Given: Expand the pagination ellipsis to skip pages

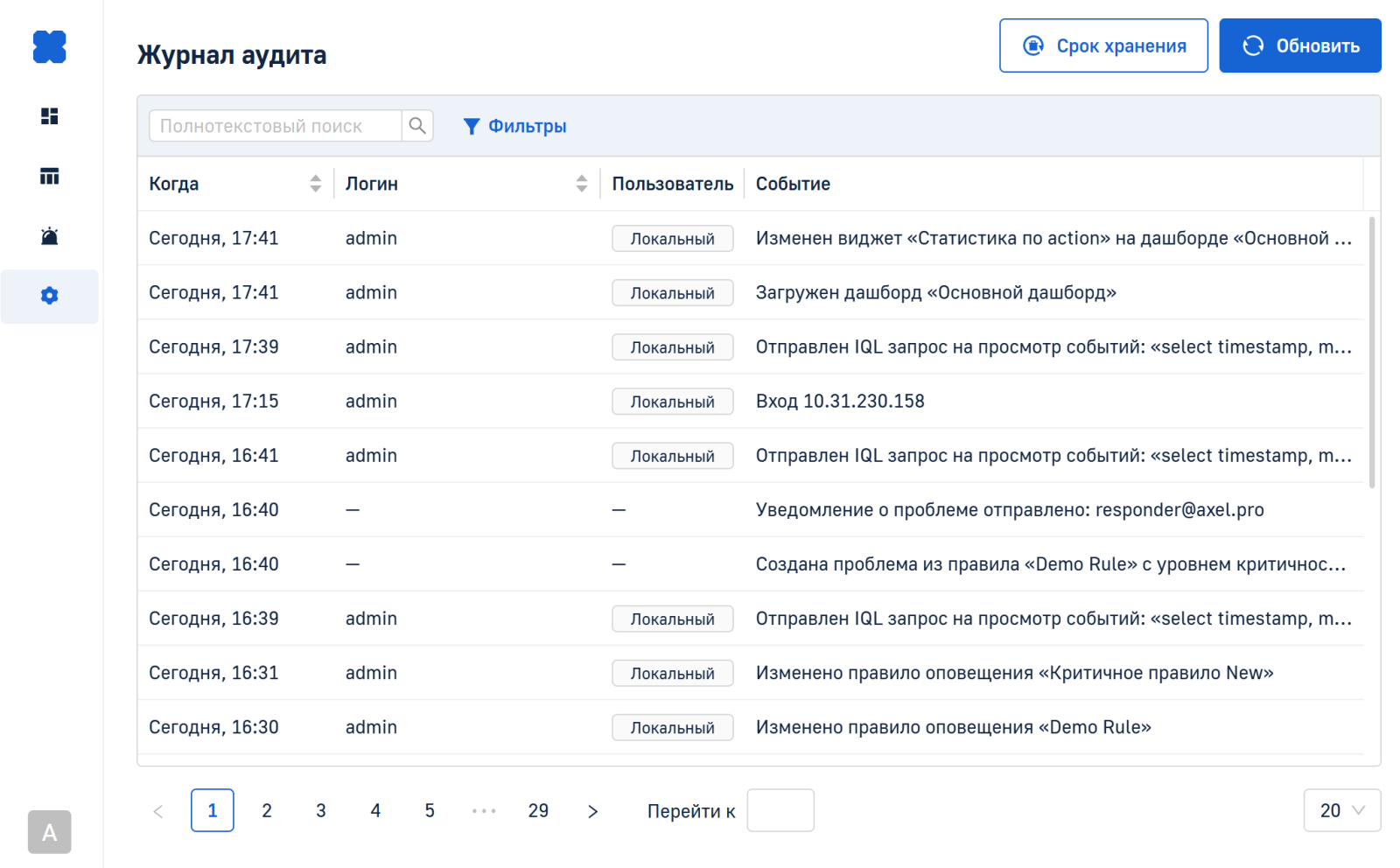Looking at the screenshot, I should (x=484, y=811).
